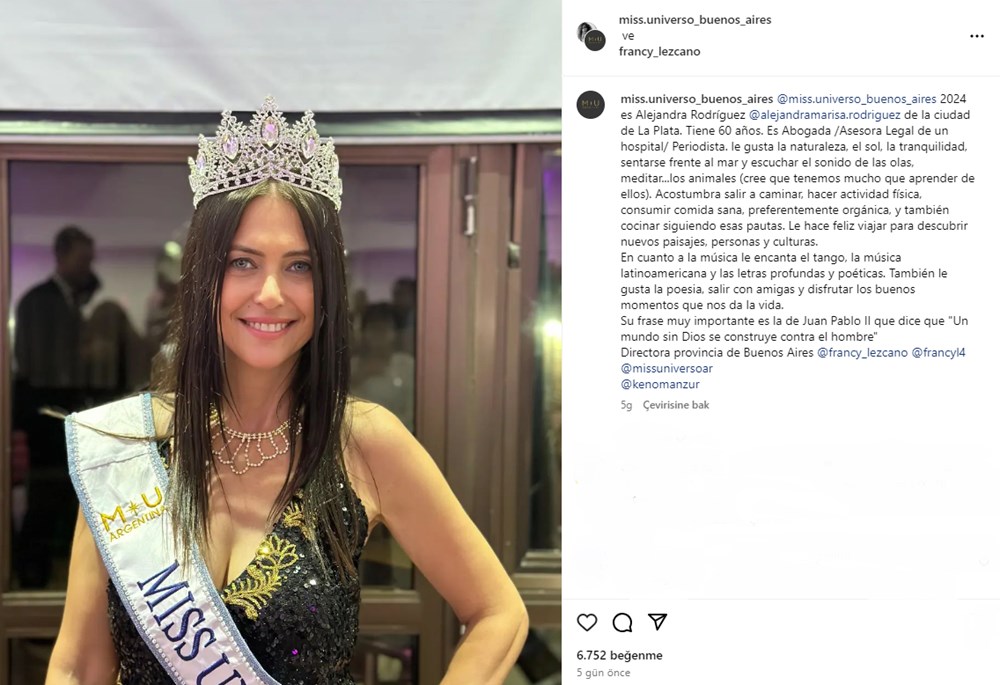Open francy_lezcano profile in header
This screenshot has width=1000, height=685.
tap(659, 52)
